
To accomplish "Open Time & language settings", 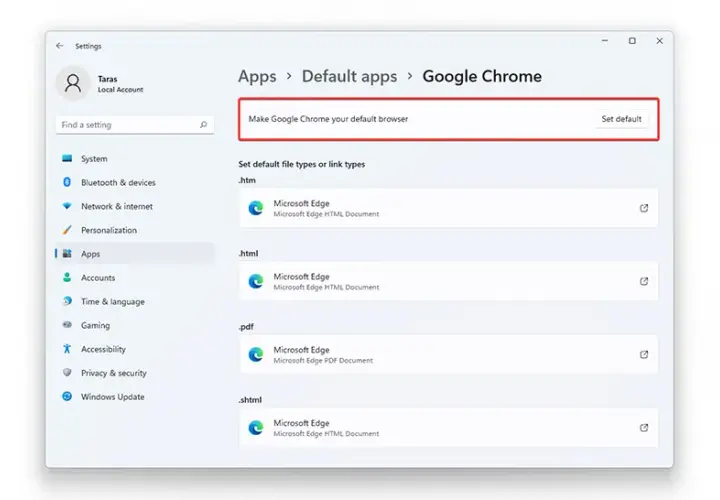I will [135, 302].
